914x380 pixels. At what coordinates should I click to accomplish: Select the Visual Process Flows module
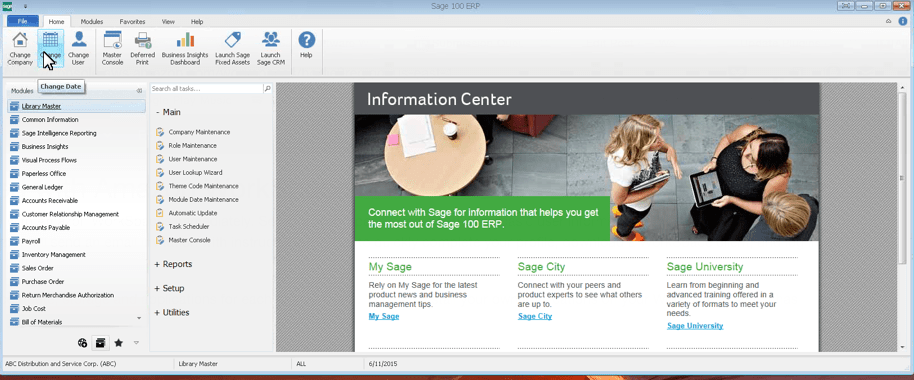pyautogui.click(x=76, y=160)
